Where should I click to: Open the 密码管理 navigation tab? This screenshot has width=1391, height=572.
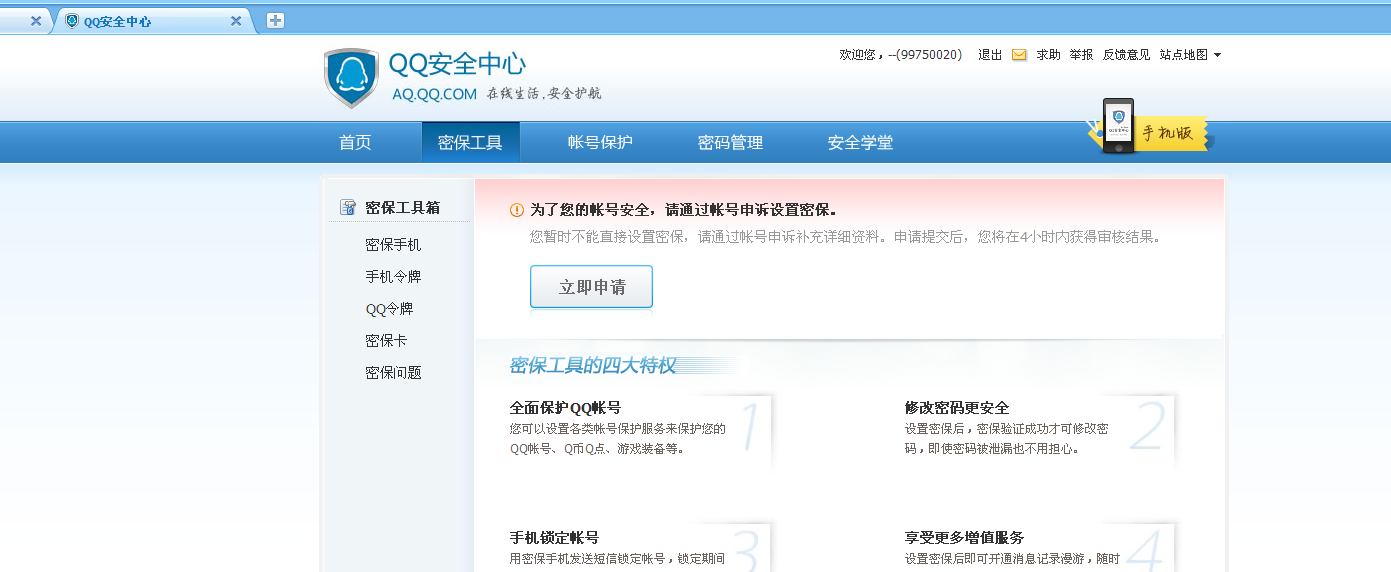coord(730,142)
